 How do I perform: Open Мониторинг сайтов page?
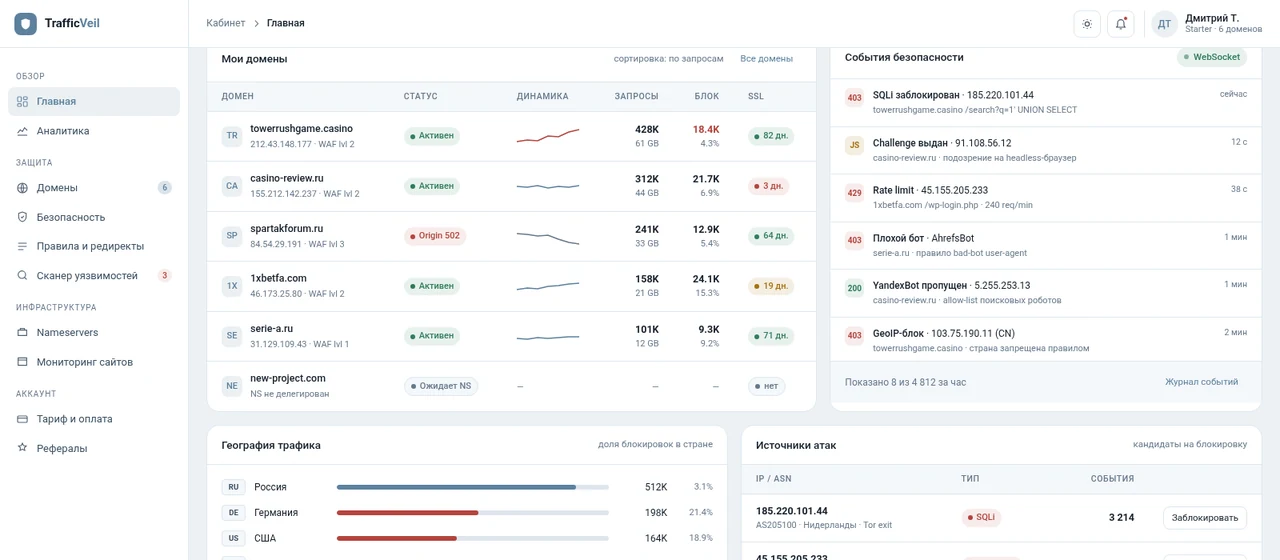tap(94, 362)
